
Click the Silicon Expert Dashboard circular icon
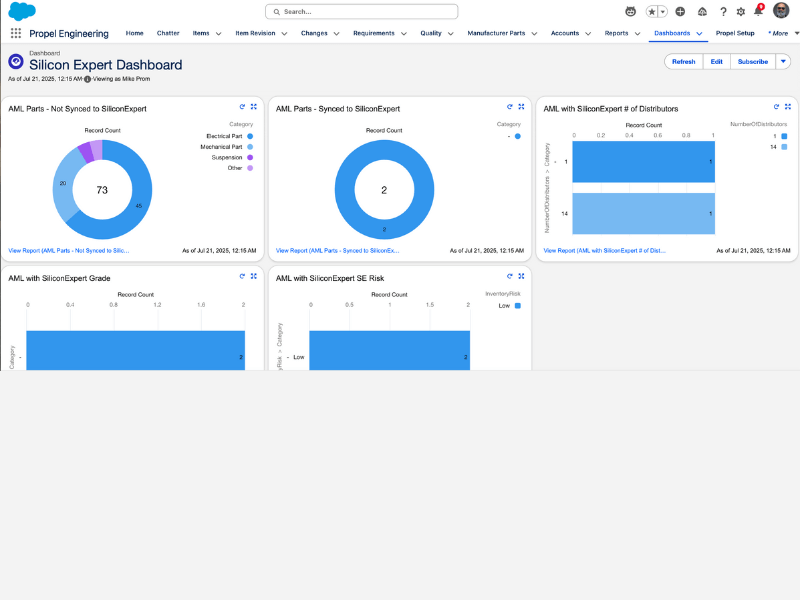tap(16, 62)
